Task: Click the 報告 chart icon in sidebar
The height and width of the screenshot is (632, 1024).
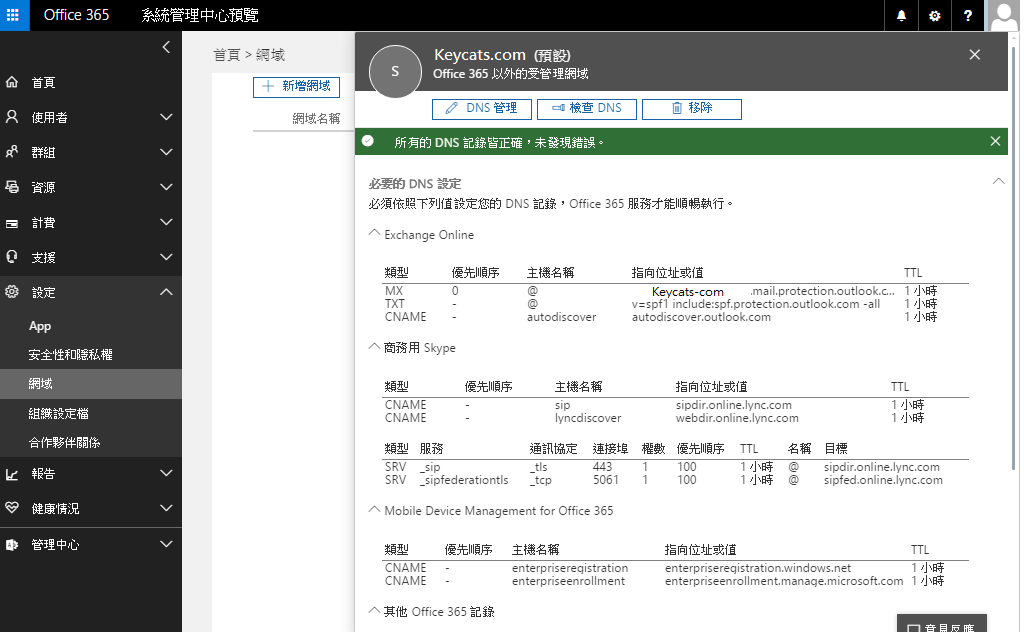Action: point(12,474)
